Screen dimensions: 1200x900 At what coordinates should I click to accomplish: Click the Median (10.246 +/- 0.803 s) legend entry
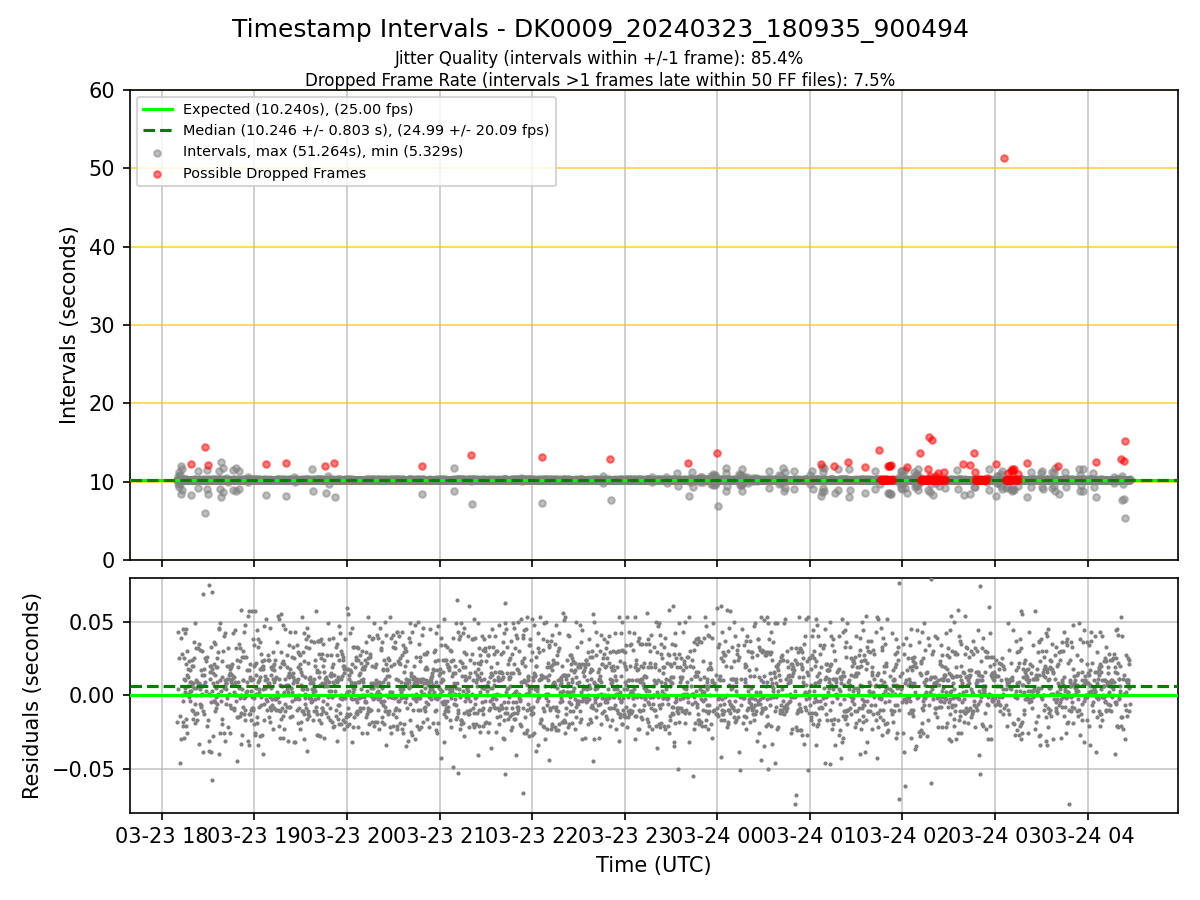tap(366, 130)
